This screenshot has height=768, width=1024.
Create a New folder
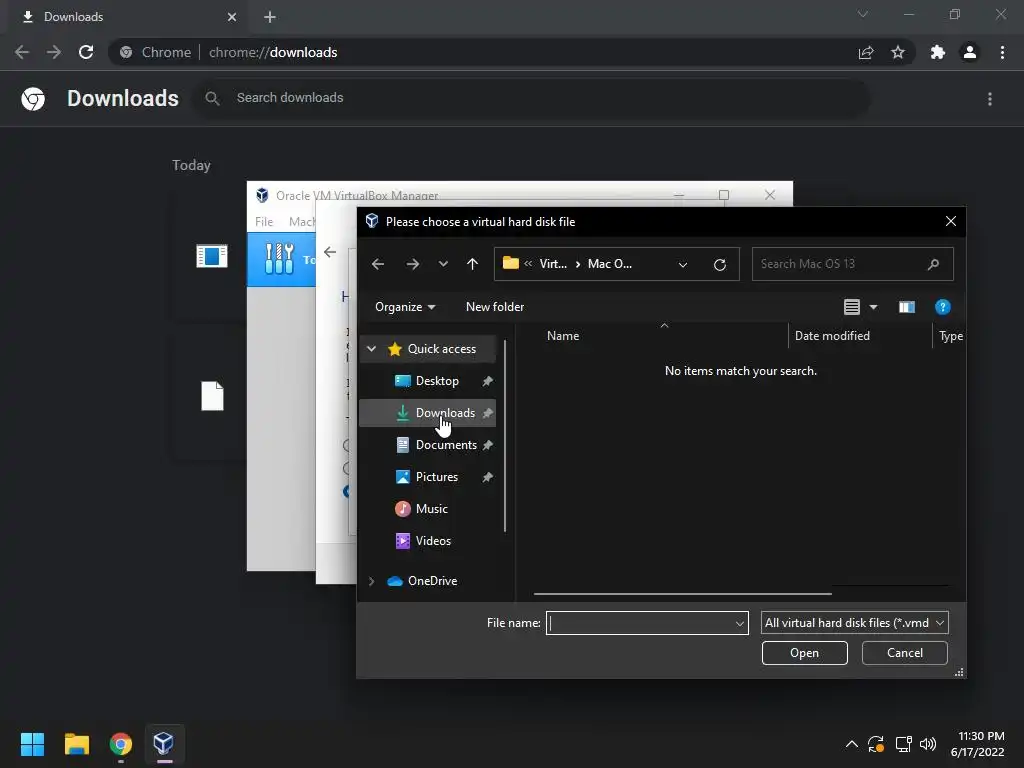pos(494,307)
